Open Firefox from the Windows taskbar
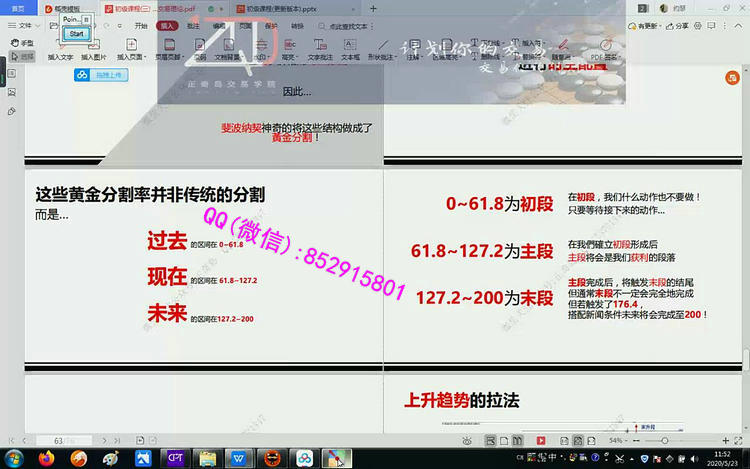Viewport: 750px width, 469px height. pyautogui.click(x=46, y=458)
